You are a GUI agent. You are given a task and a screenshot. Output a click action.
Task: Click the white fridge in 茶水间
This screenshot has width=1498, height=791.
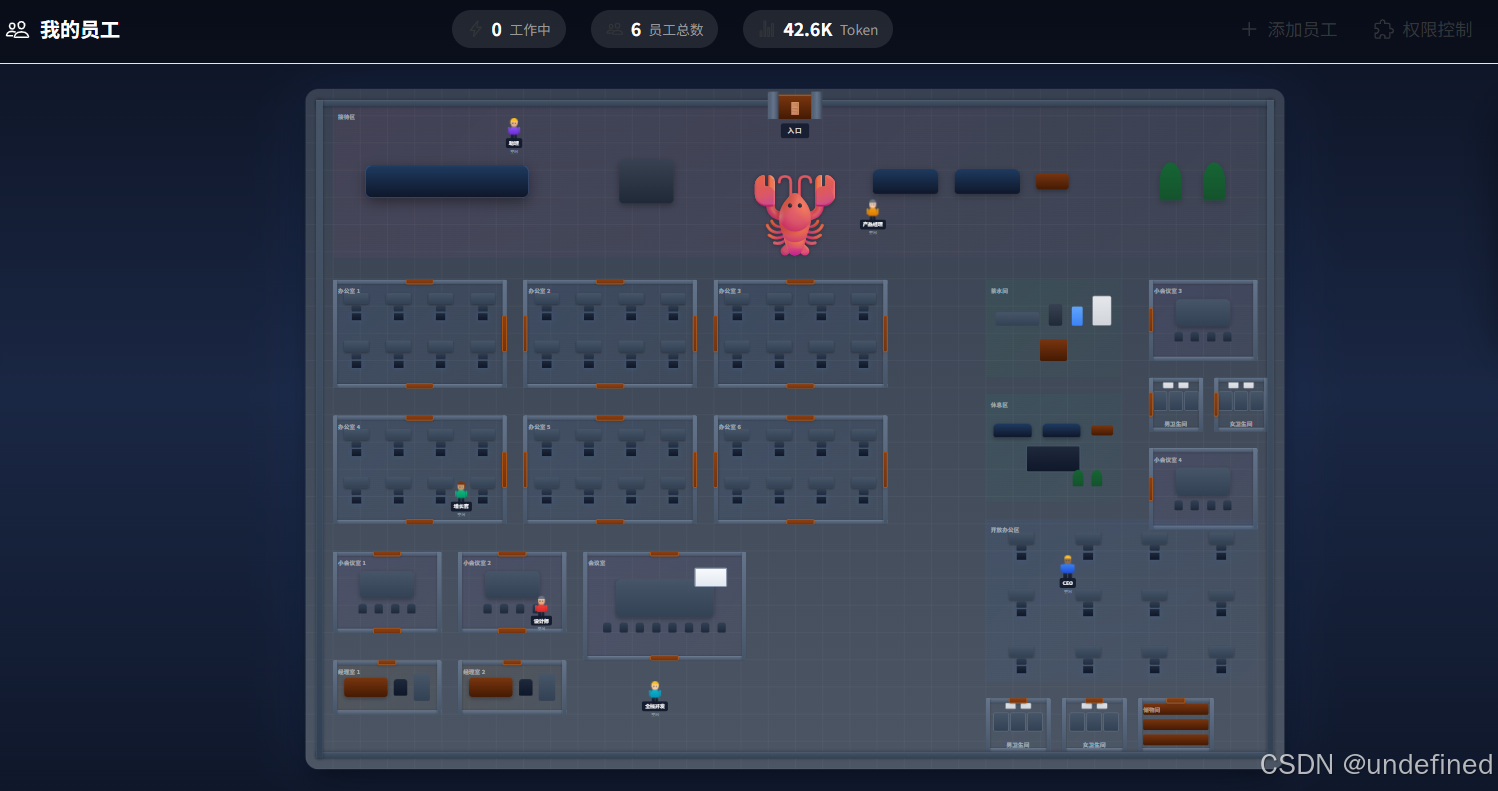[x=1102, y=310]
